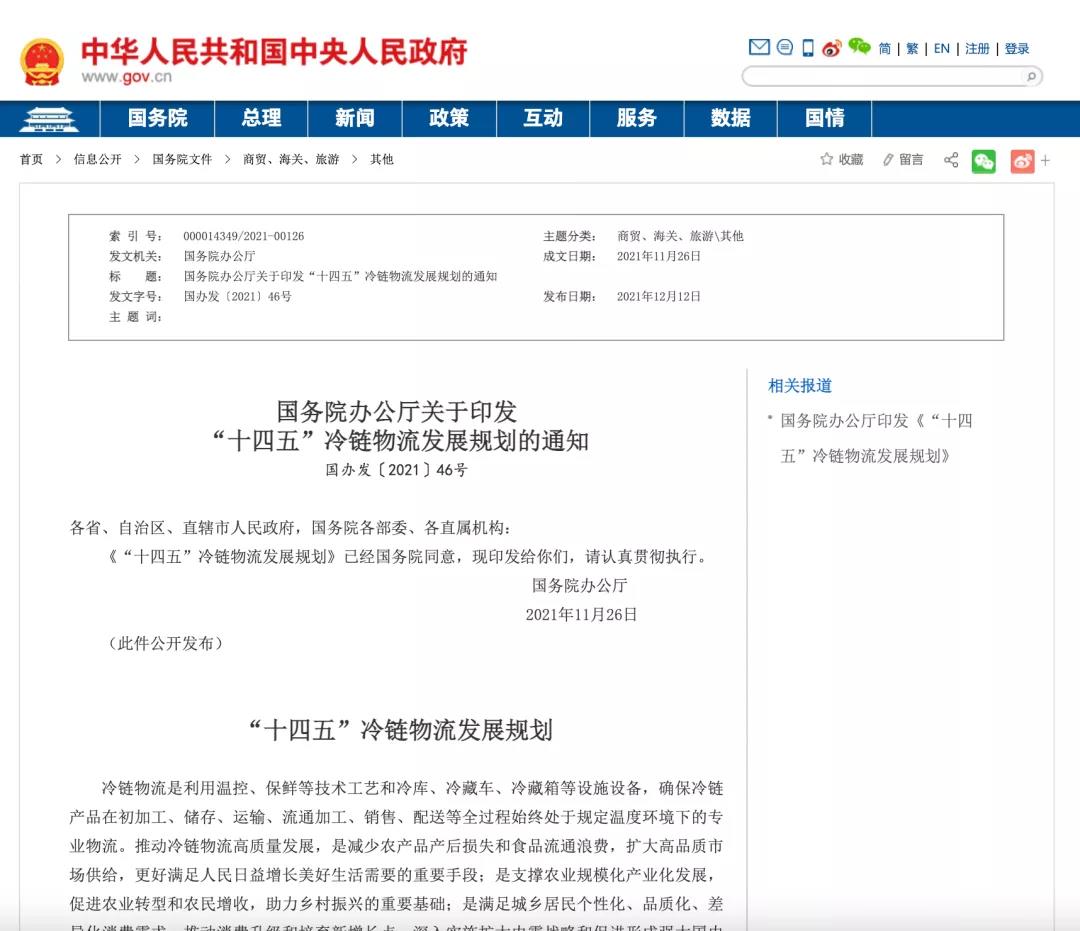Click the search magnifier icon

(1029, 77)
